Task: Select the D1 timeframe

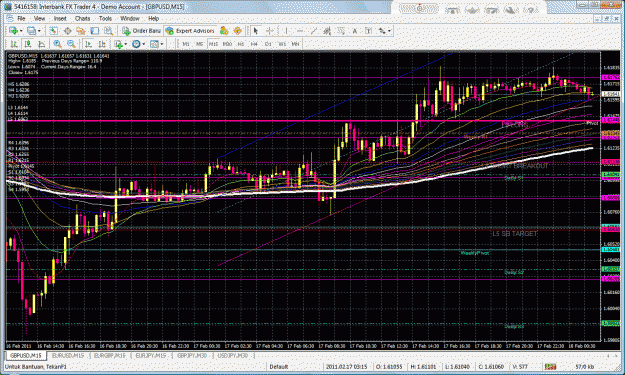Action: click(x=268, y=44)
